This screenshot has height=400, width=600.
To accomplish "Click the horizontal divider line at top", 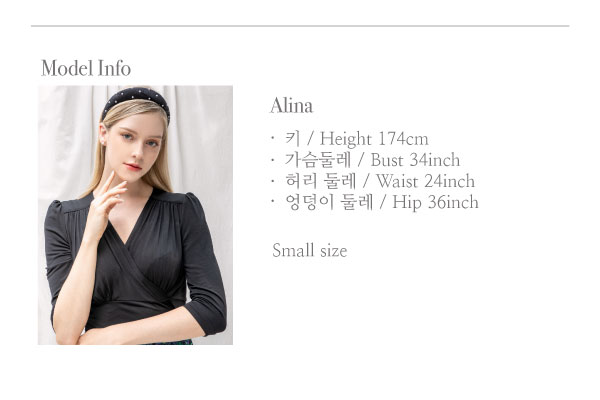I will pos(300,26).
